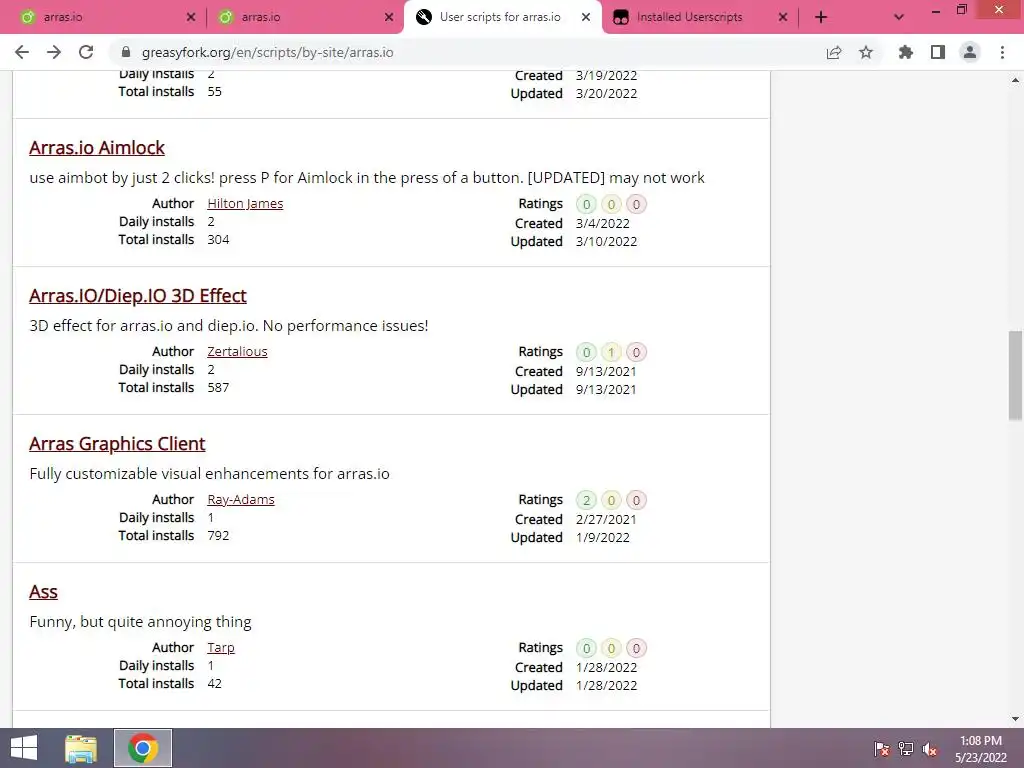Viewport: 1024px width, 768px height.
Task: Click Aimlock total installs value 304
Action: [218, 240]
